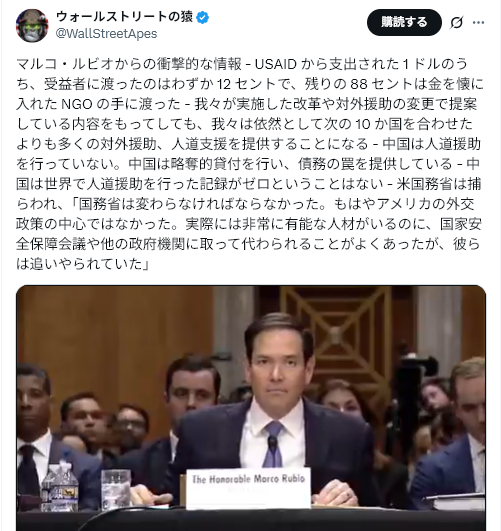Screen dimensions: 501x531
Task: Open the WallStreetApes profile avatar
Action: tap(32, 26)
